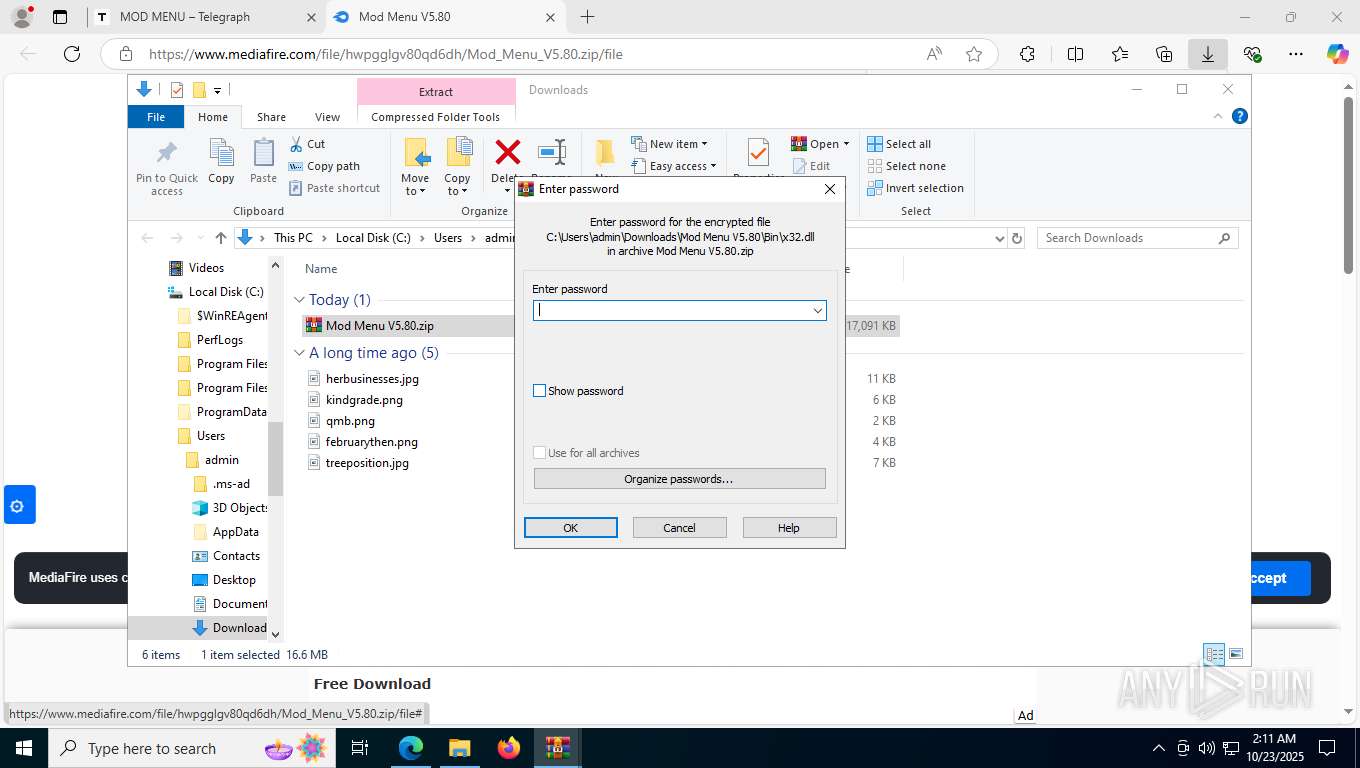Open File Explorer from the taskbar
Image resolution: width=1360 pixels, height=768 pixels.
(459, 748)
